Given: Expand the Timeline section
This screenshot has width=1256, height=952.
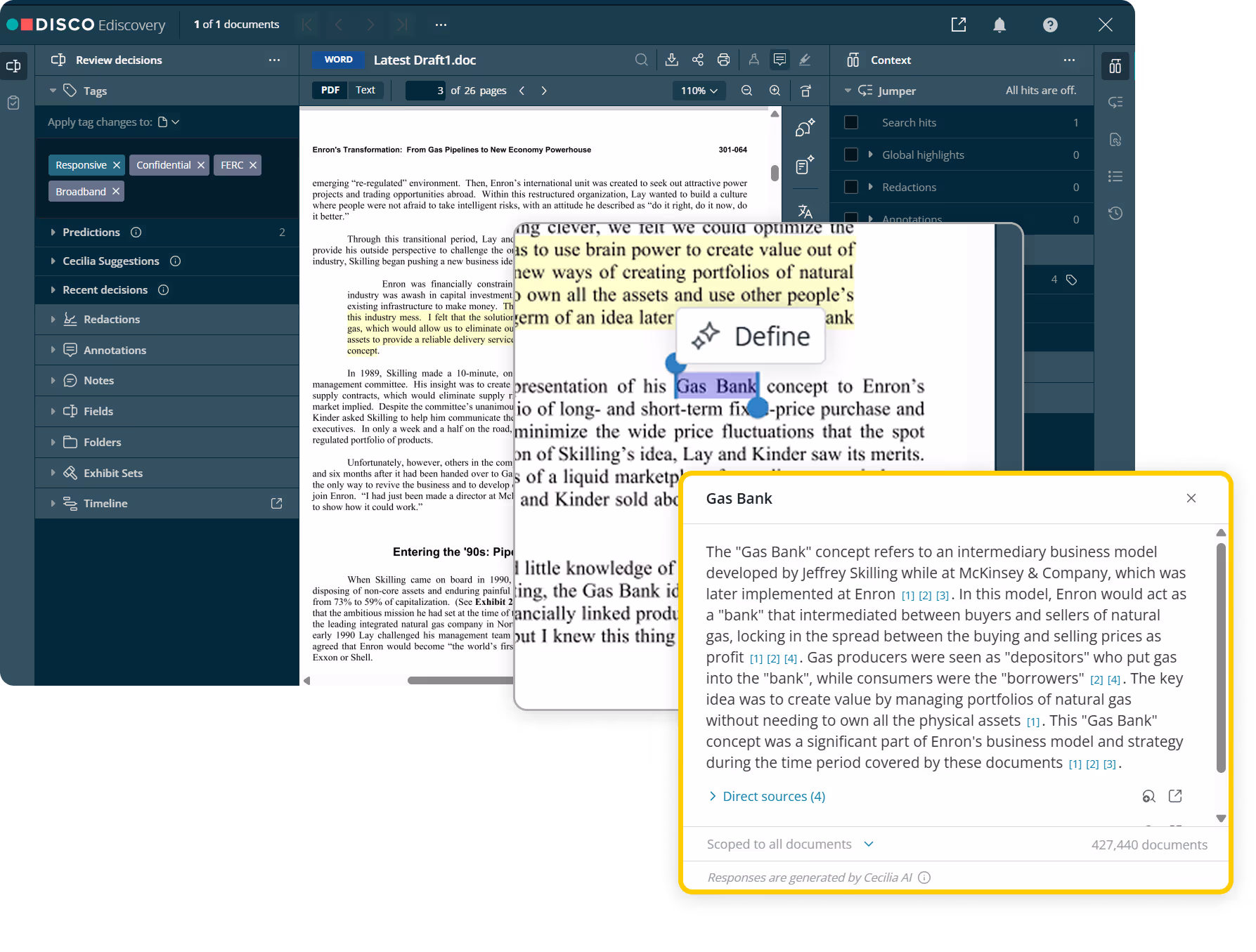Looking at the screenshot, I should [x=53, y=503].
